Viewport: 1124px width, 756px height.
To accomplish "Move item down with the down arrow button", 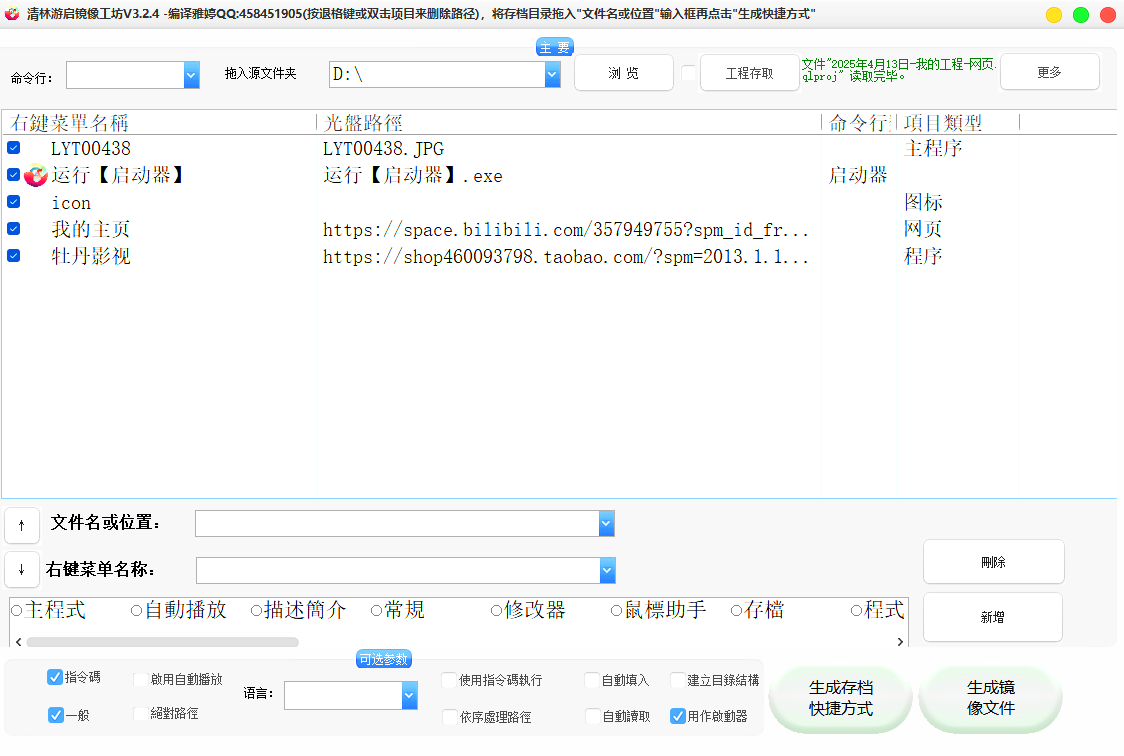I will pyautogui.click(x=22, y=570).
